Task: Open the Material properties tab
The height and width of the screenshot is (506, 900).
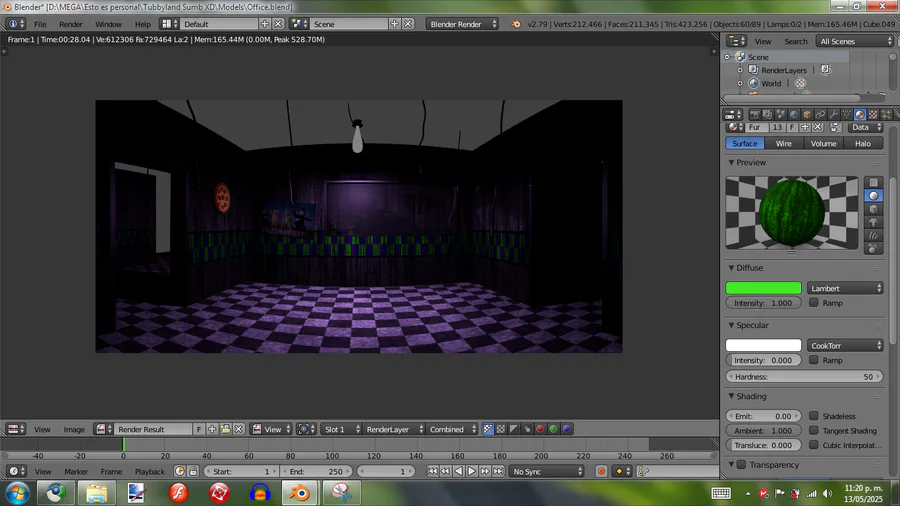Action: tap(860, 115)
